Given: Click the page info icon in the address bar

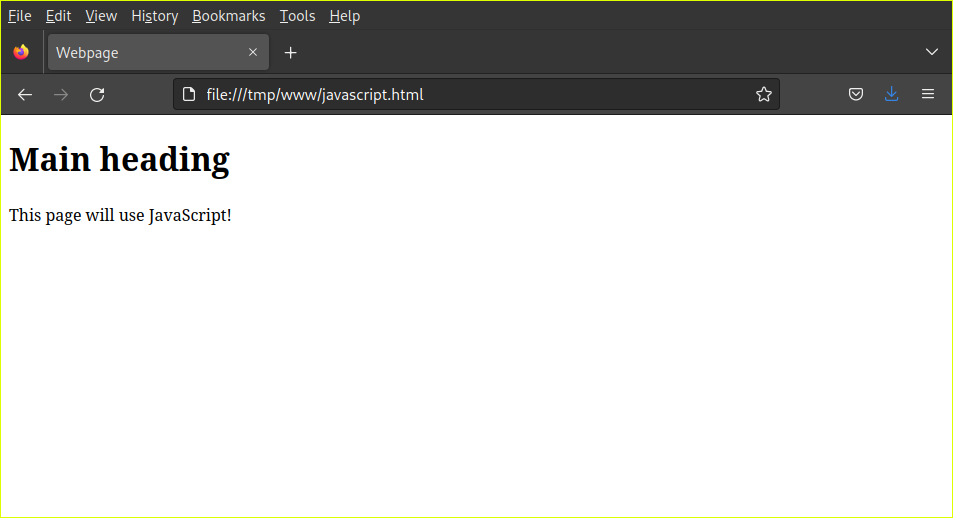Looking at the screenshot, I should [189, 94].
